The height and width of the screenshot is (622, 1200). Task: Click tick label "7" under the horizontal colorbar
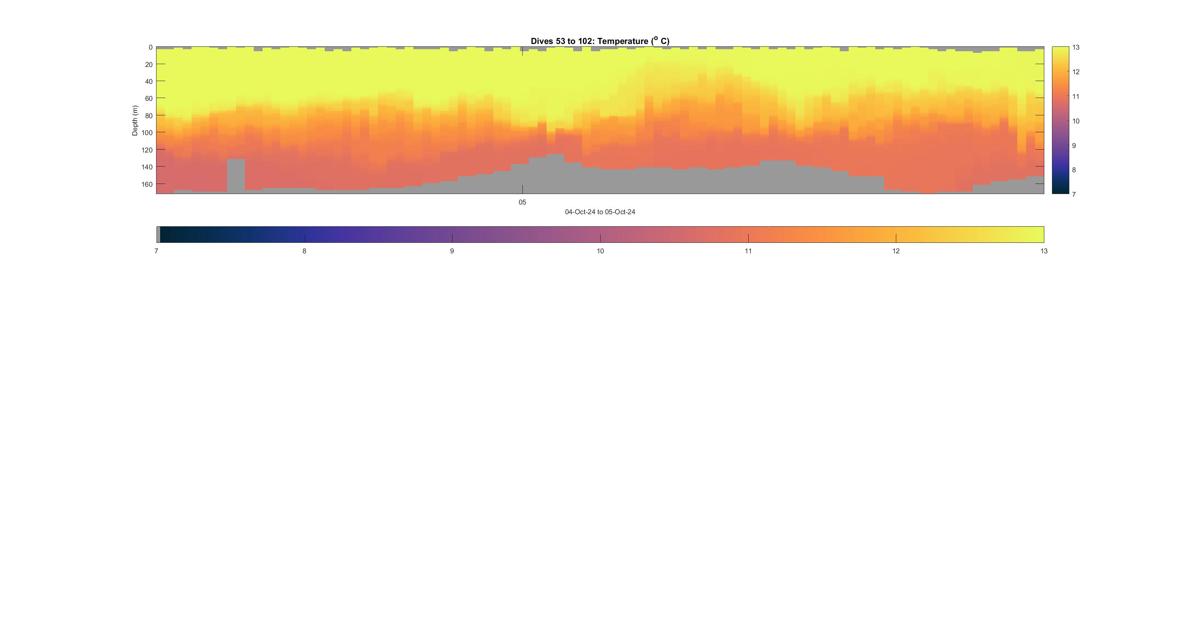click(x=156, y=251)
